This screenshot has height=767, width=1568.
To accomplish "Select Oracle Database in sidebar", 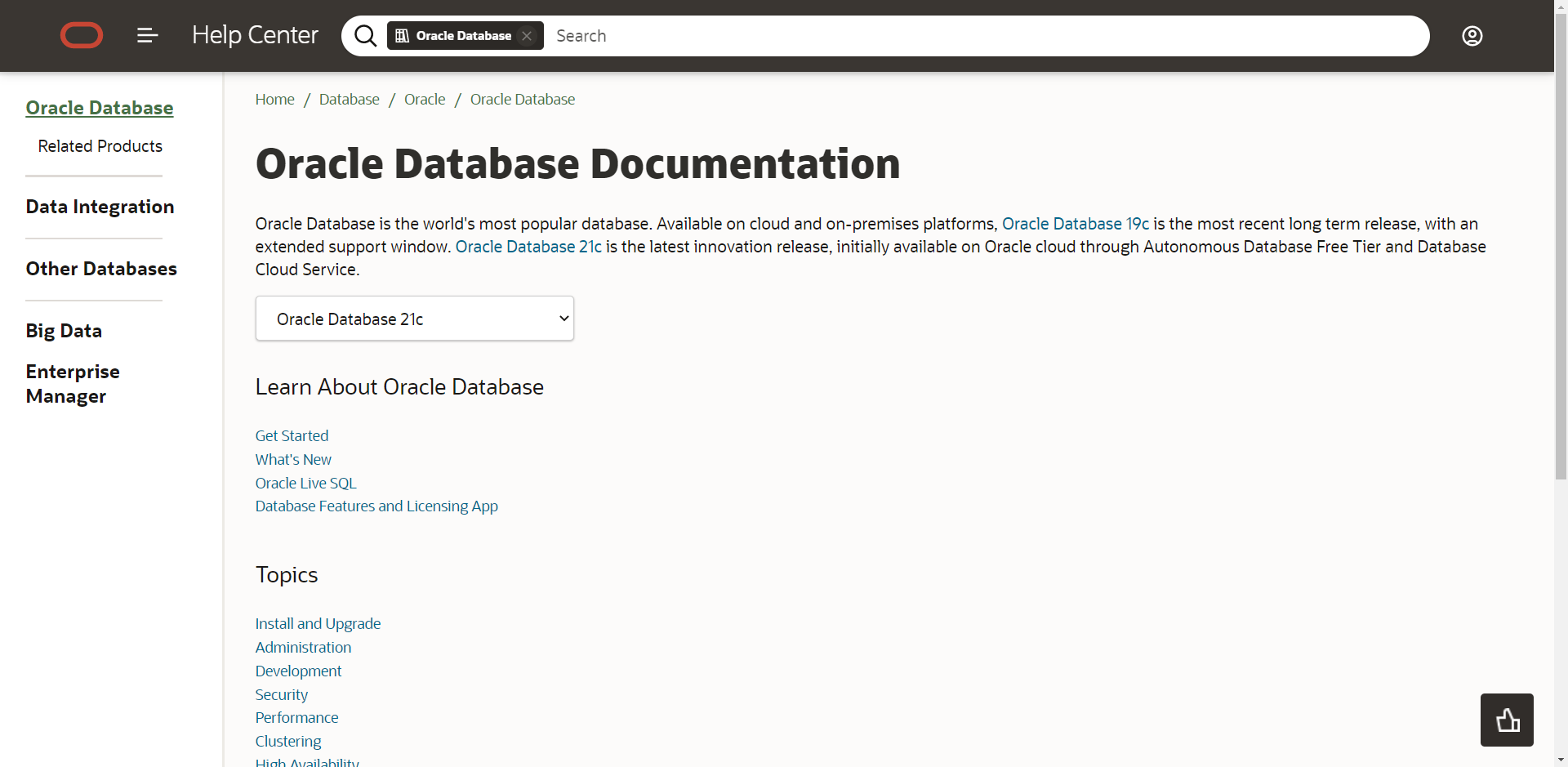I will tap(100, 108).
